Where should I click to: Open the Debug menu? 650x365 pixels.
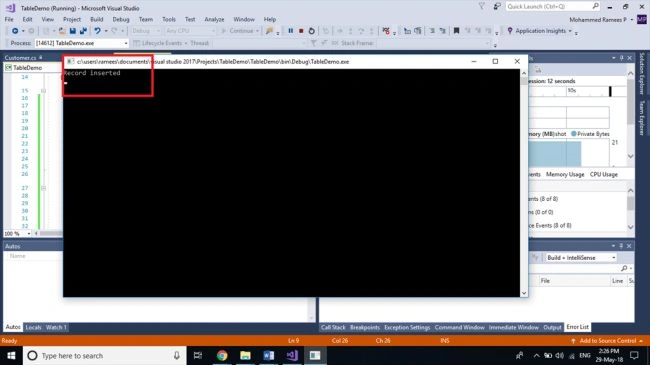click(121, 19)
